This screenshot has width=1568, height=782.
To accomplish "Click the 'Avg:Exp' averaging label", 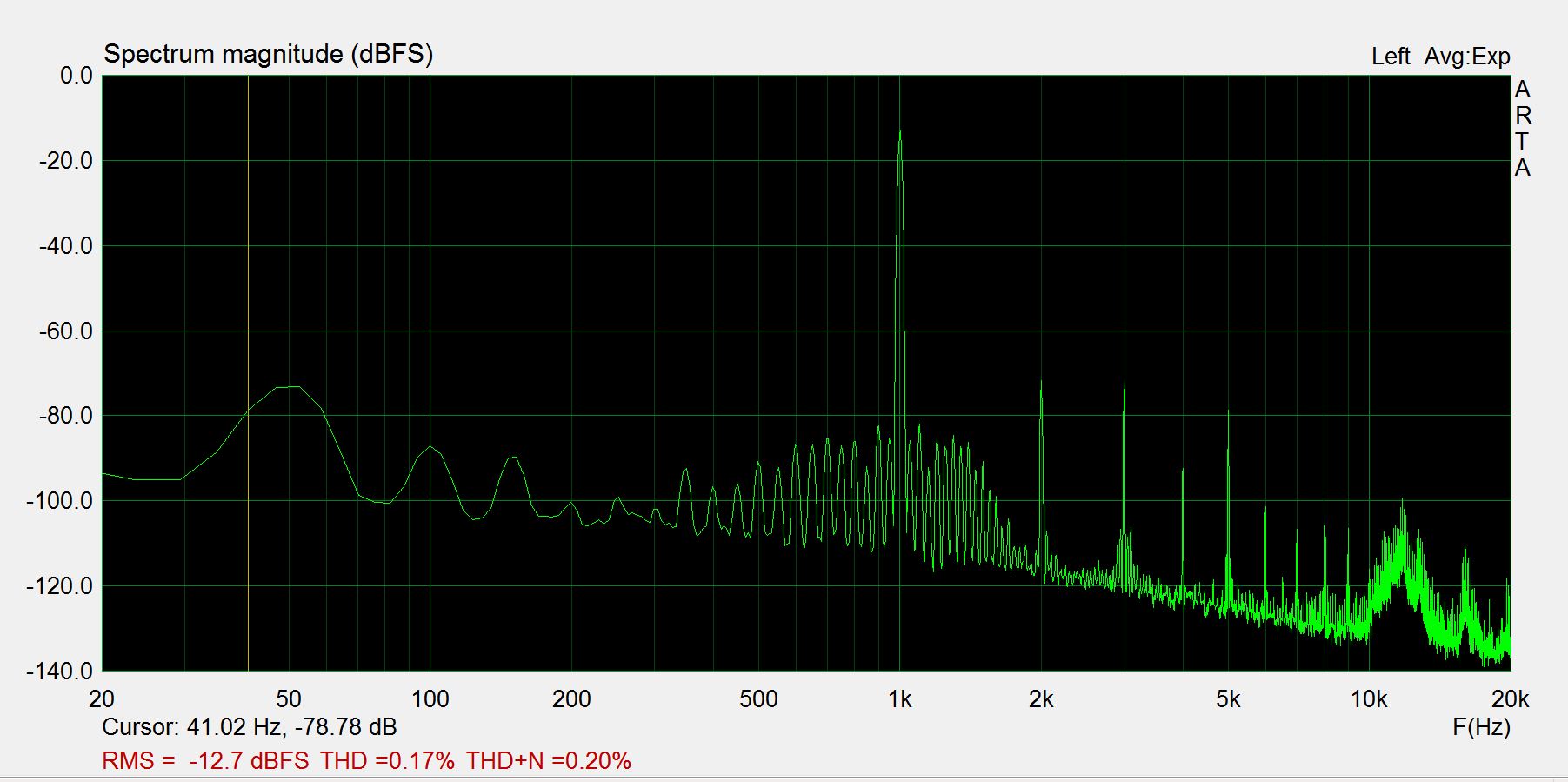I will [1467, 57].
